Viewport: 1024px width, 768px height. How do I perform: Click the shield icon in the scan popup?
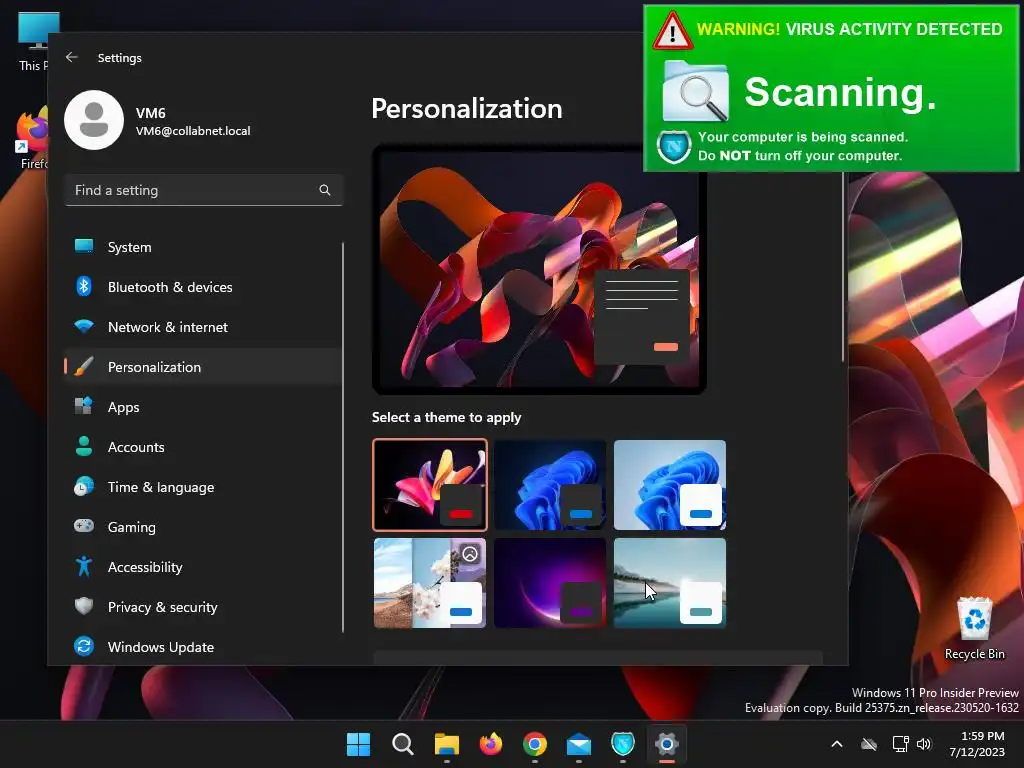coord(674,146)
